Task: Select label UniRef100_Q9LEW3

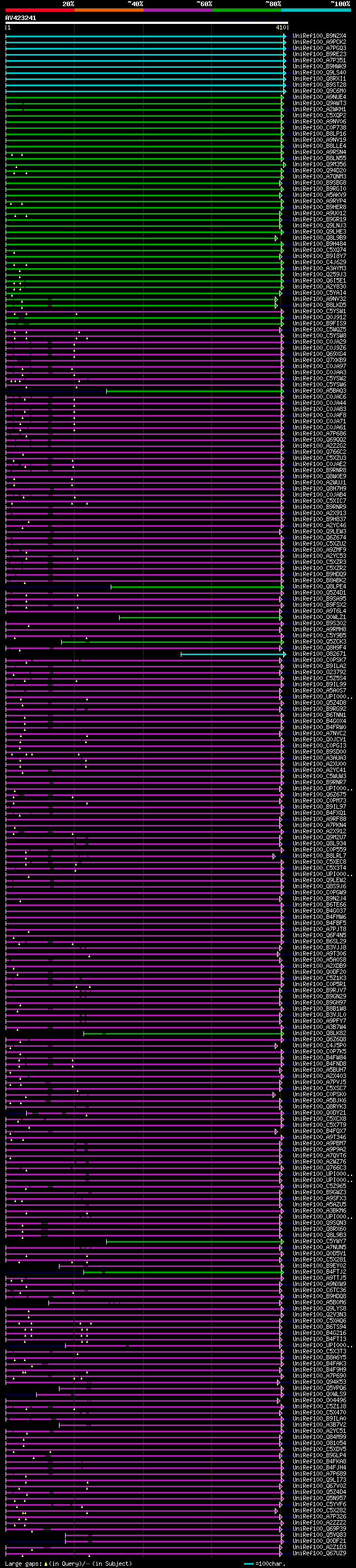Action: [x=319, y=531]
